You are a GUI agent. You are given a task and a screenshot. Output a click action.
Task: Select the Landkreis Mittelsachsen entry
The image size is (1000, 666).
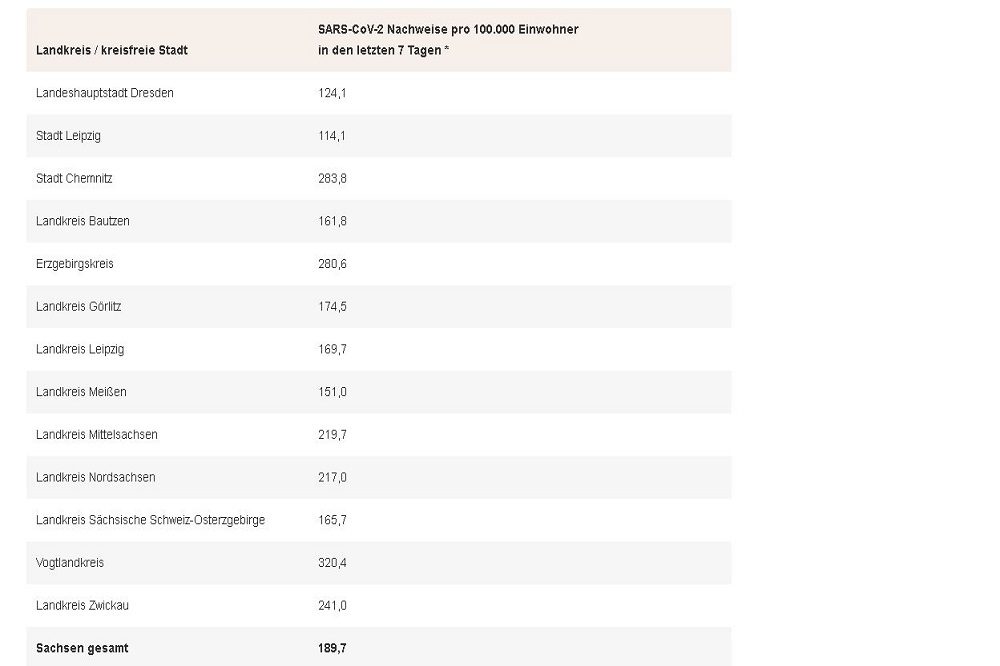click(x=97, y=435)
